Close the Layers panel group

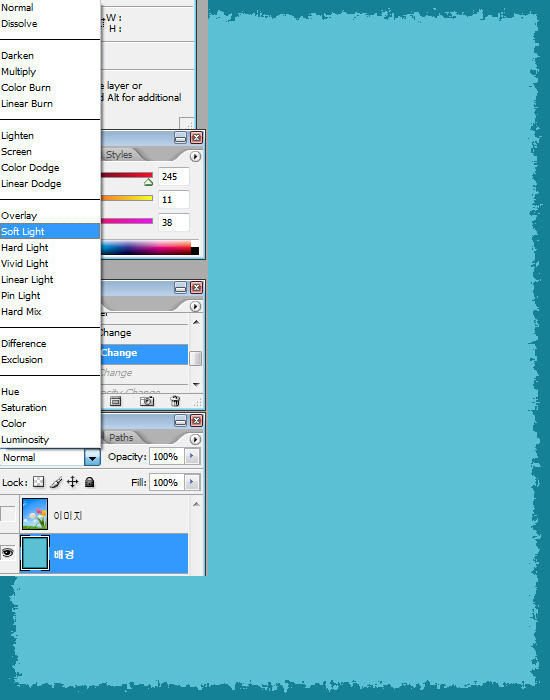[196, 421]
